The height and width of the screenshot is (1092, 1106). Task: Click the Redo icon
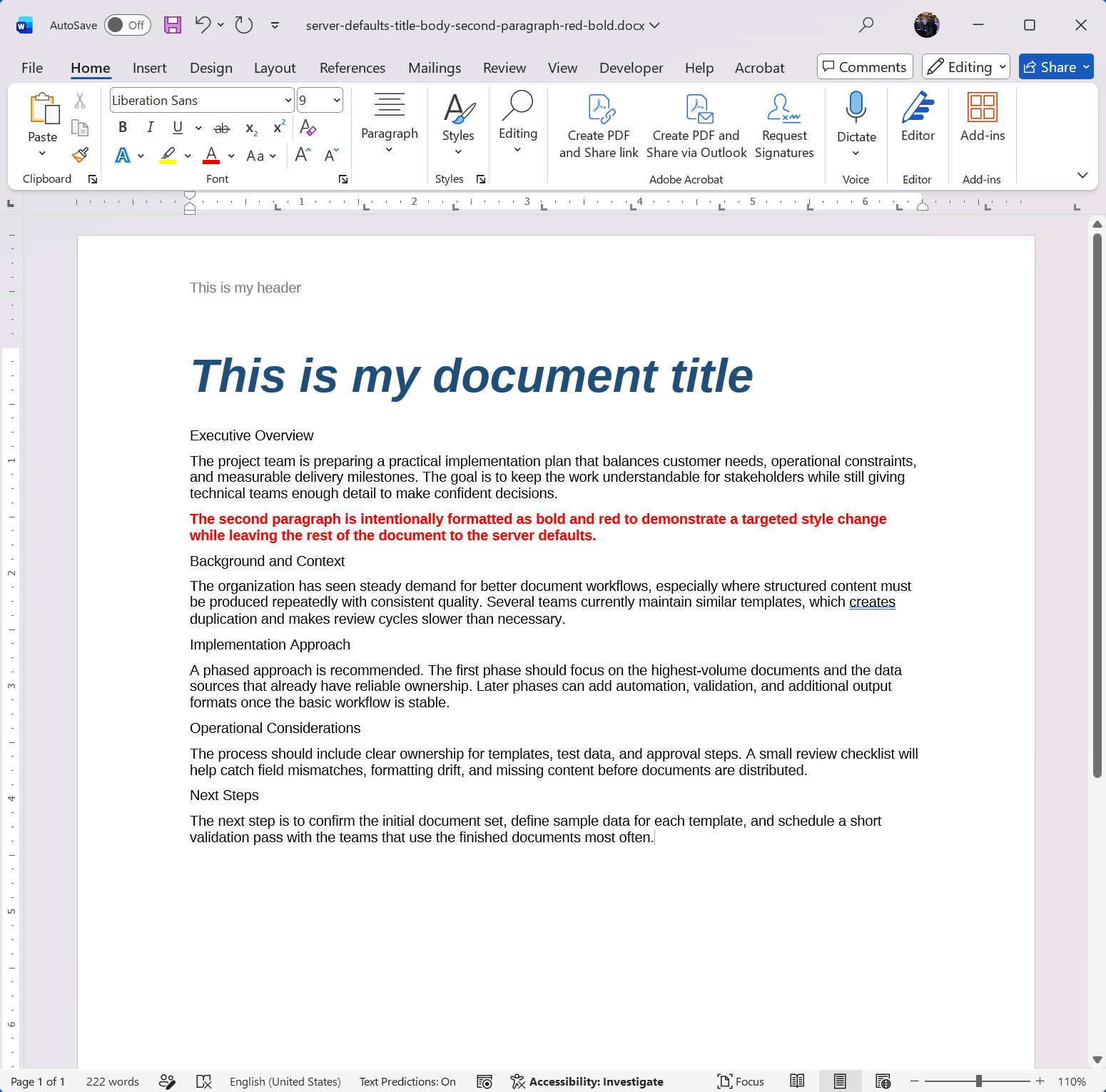[244, 25]
